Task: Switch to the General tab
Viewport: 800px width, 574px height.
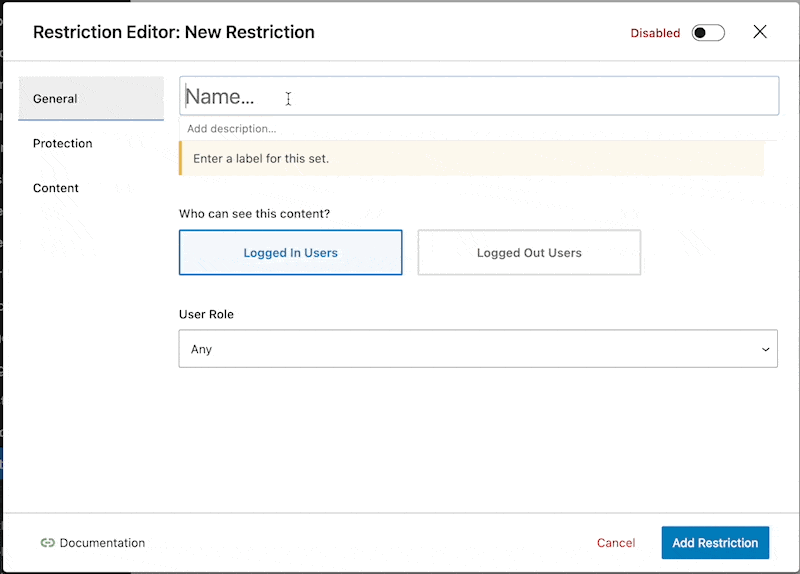Action: click(x=91, y=98)
